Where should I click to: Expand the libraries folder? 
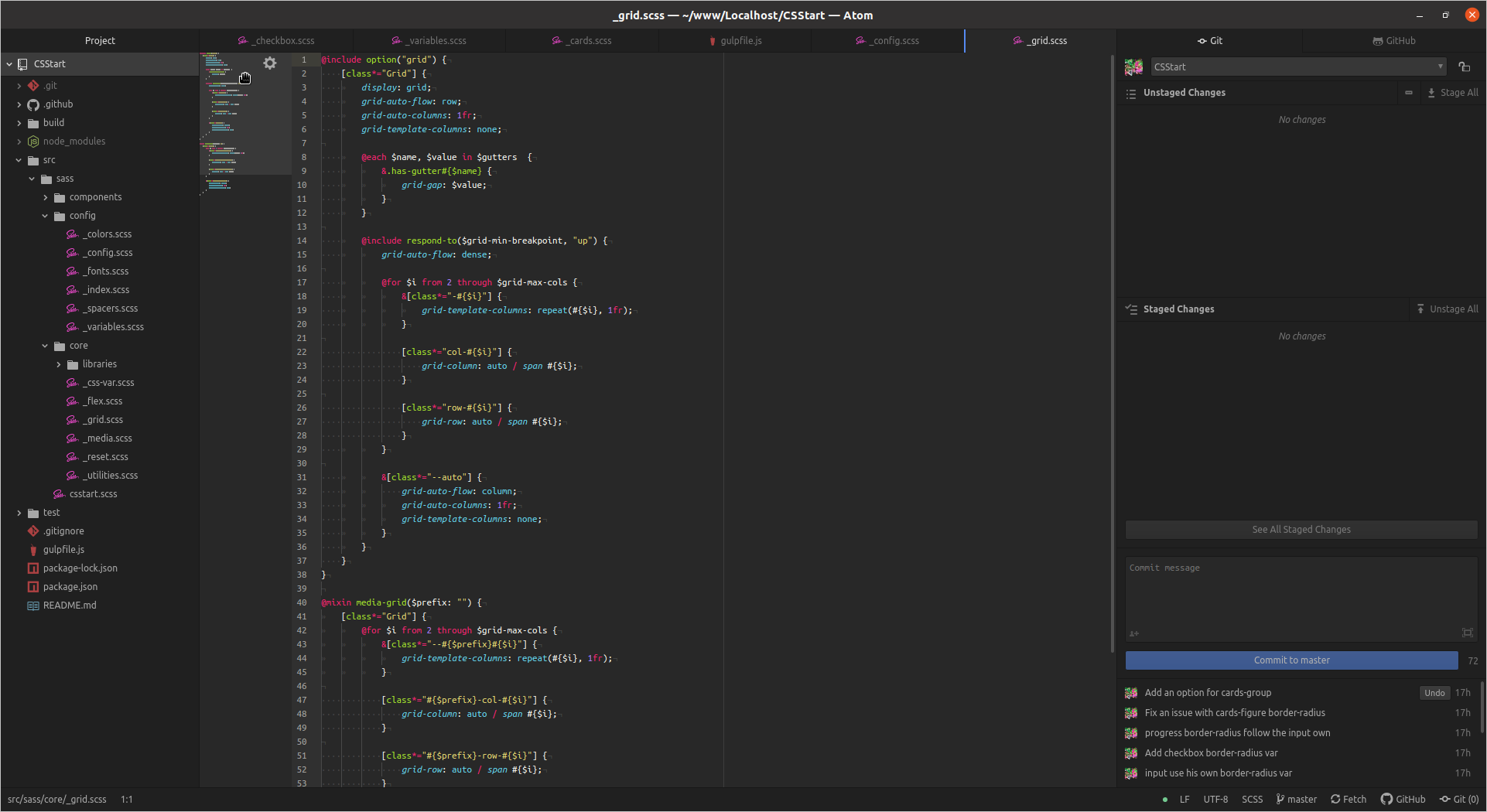point(59,364)
